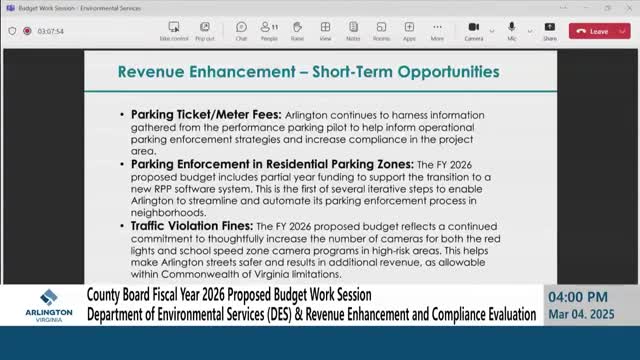
Task: Click the Arlington Virginia logo
Action: tap(49, 306)
